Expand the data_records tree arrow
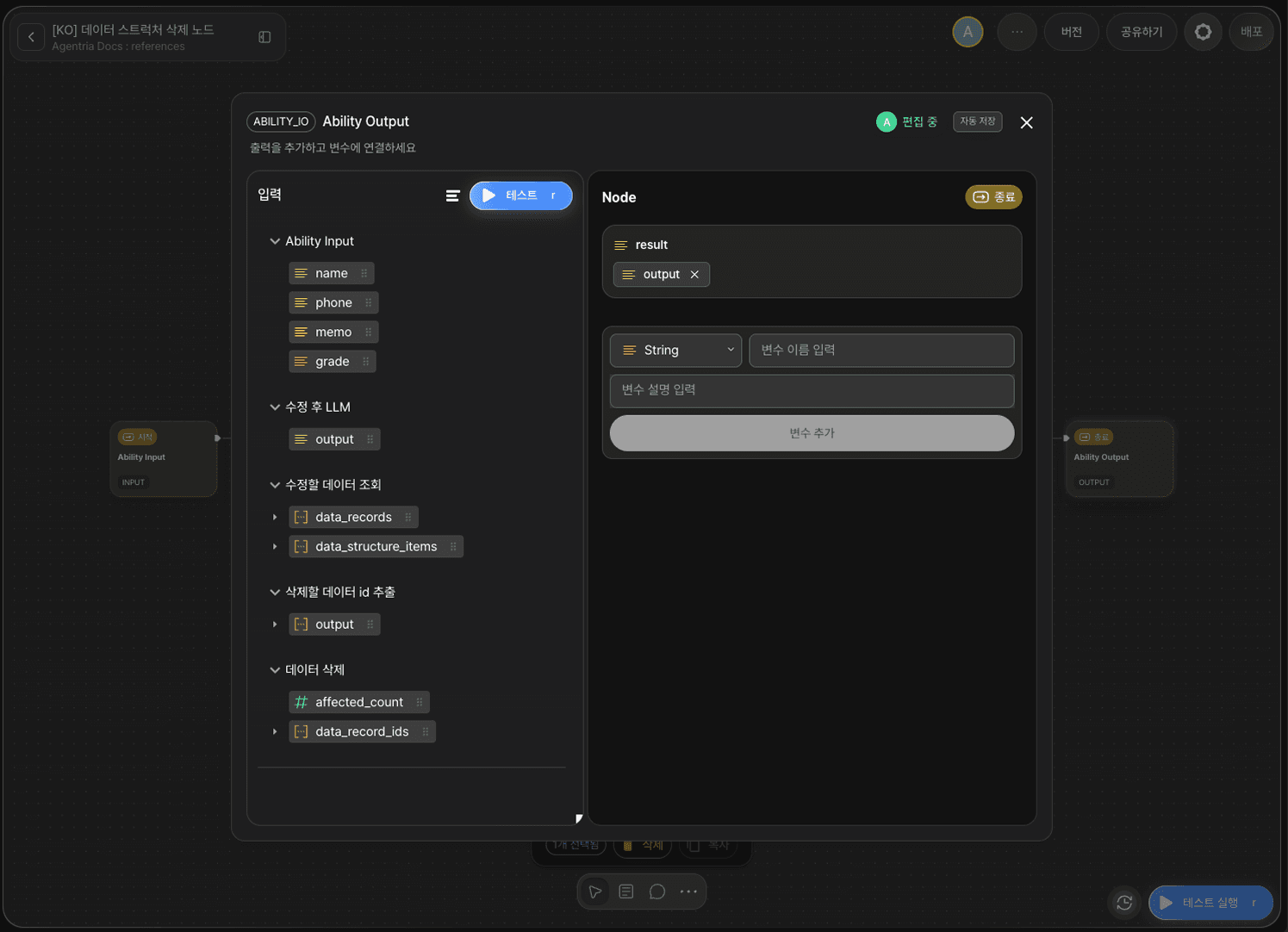This screenshot has height=932, width=1288. 275,517
